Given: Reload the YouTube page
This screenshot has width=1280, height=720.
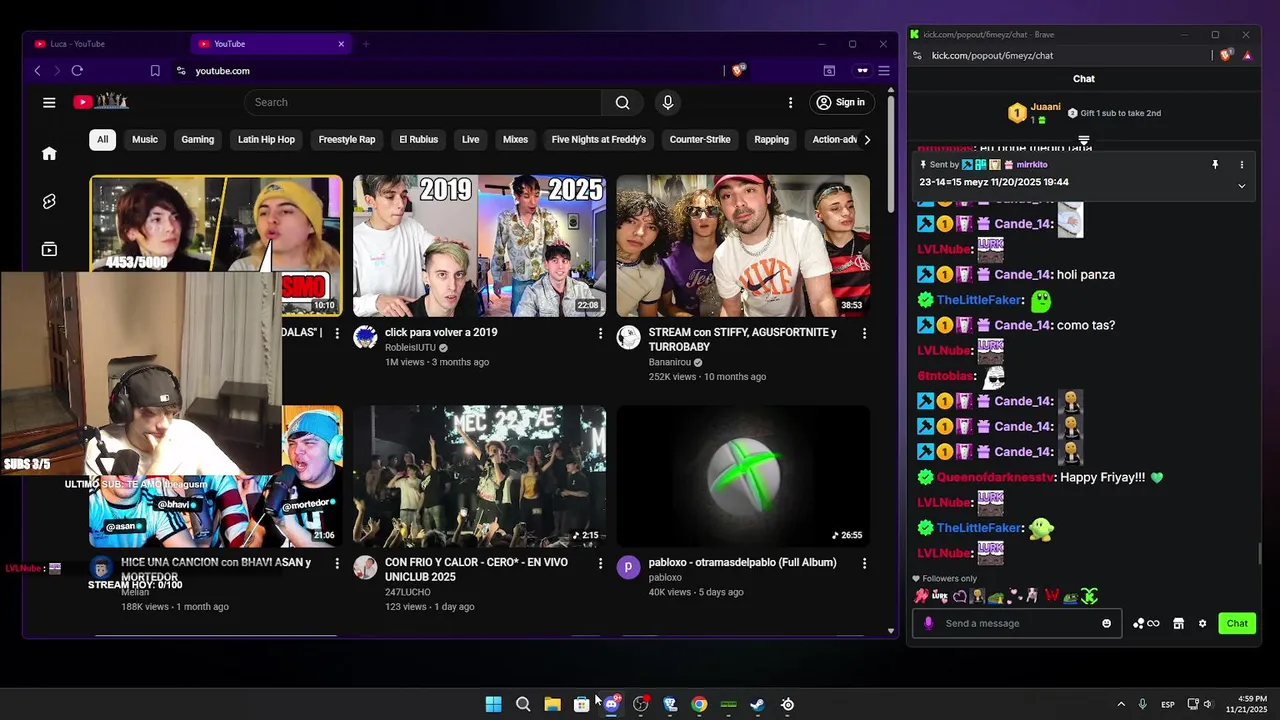Looking at the screenshot, I should [77, 70].
